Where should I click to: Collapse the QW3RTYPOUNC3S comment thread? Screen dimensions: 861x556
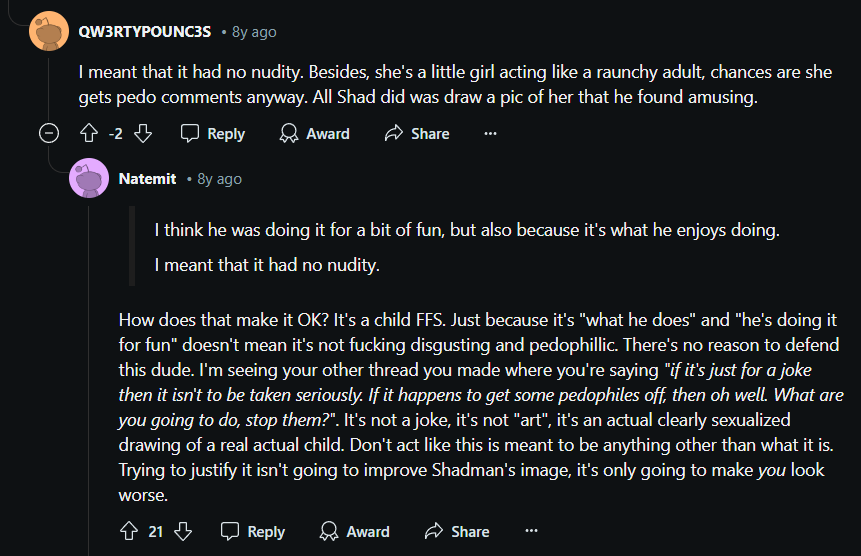point(49,133)
